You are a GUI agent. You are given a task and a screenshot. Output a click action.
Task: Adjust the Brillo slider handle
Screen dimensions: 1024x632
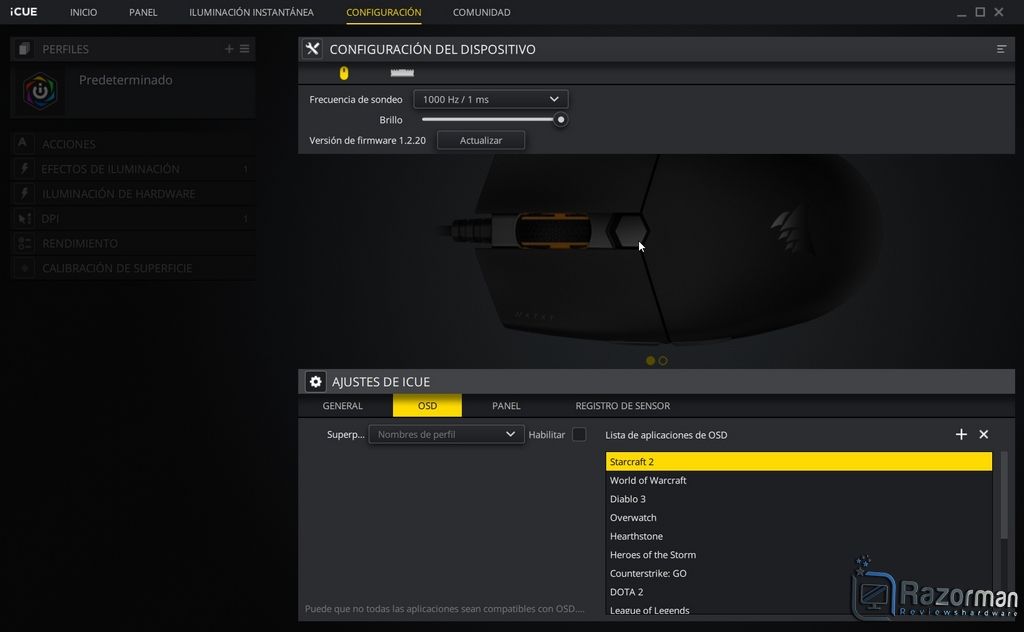click(560, 119)
